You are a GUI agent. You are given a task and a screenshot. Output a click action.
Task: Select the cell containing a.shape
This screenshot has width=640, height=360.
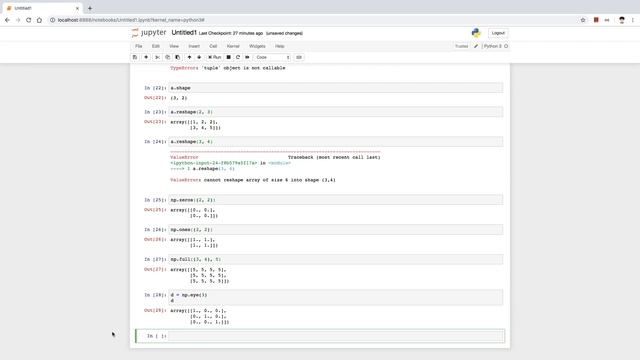(x=336, y=88)
